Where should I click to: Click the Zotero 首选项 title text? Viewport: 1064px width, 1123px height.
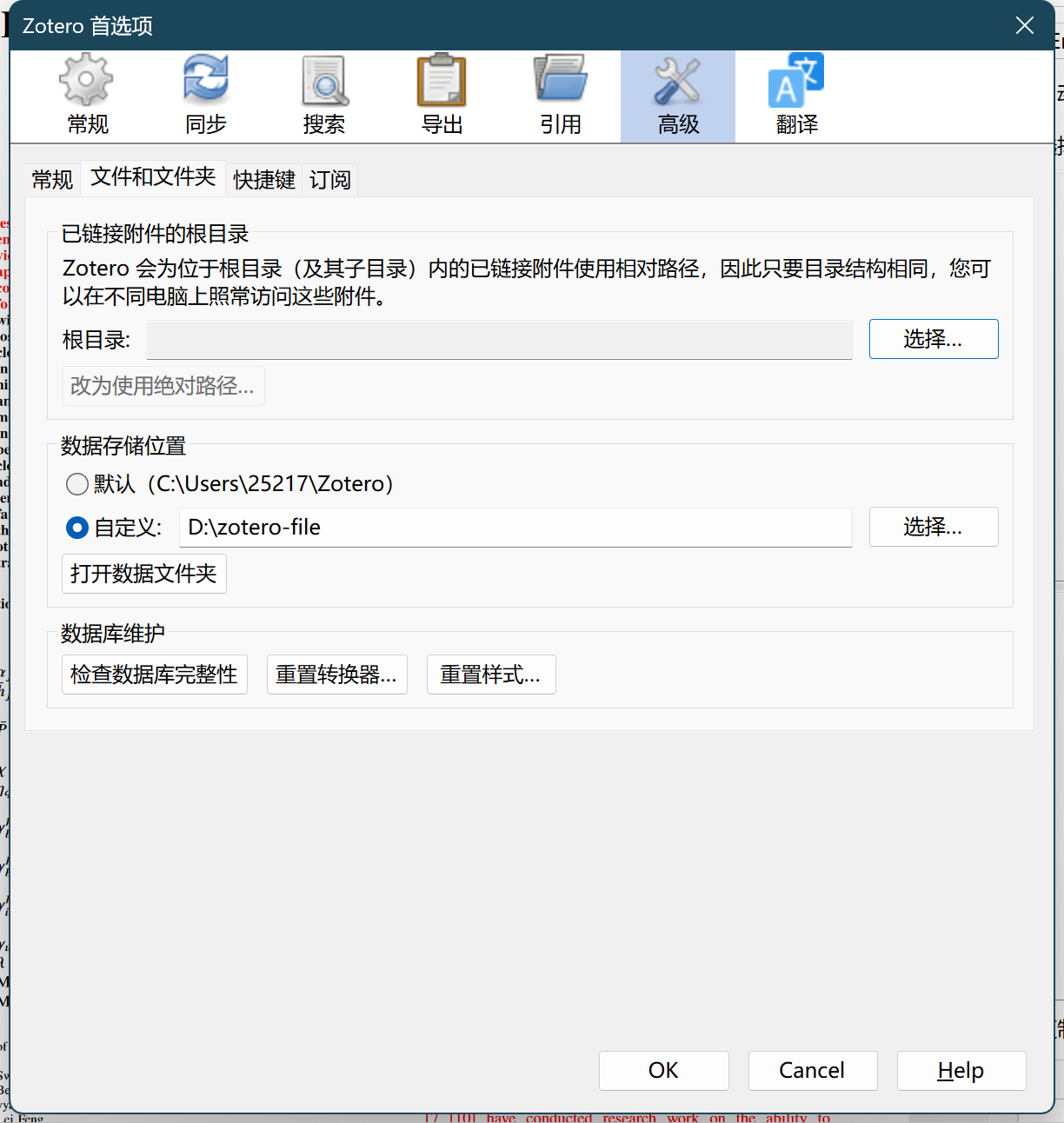coord(88,26)
